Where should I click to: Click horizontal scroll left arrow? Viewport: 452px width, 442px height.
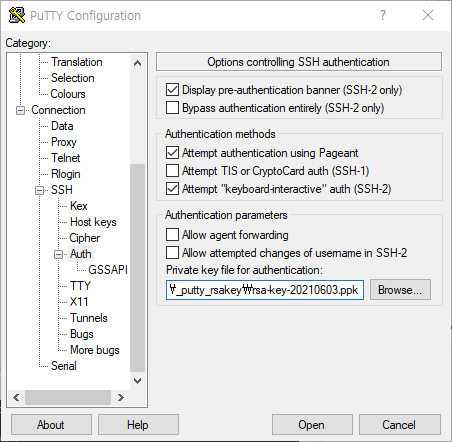[x=16, y=397]
